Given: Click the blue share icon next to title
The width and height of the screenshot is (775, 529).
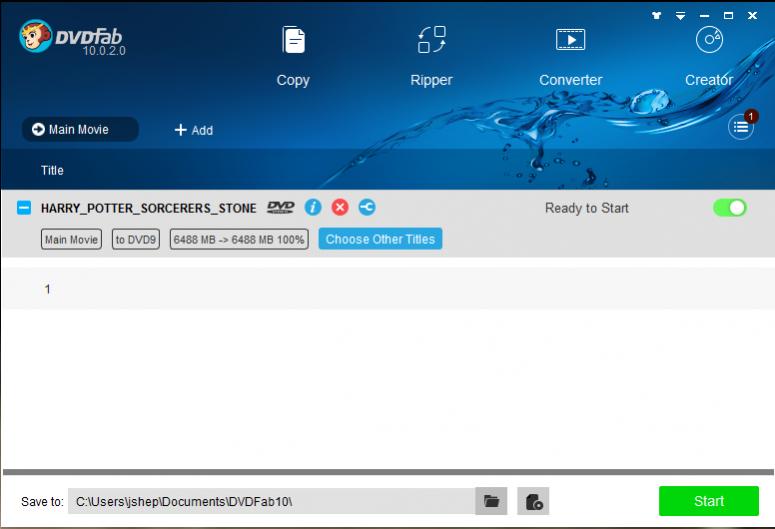Looking at the screenshot, I should tap(367, 208).
